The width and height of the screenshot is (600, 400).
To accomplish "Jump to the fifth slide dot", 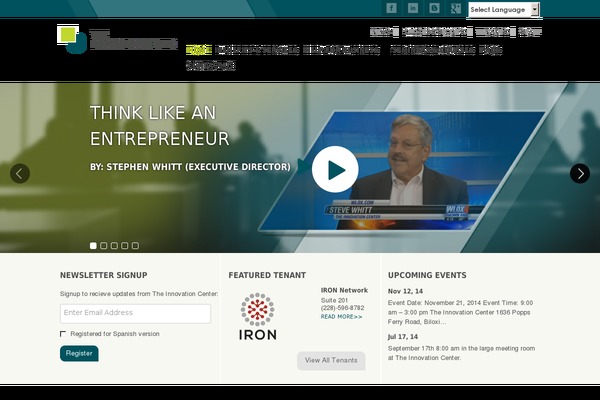I will click(135, 245).
